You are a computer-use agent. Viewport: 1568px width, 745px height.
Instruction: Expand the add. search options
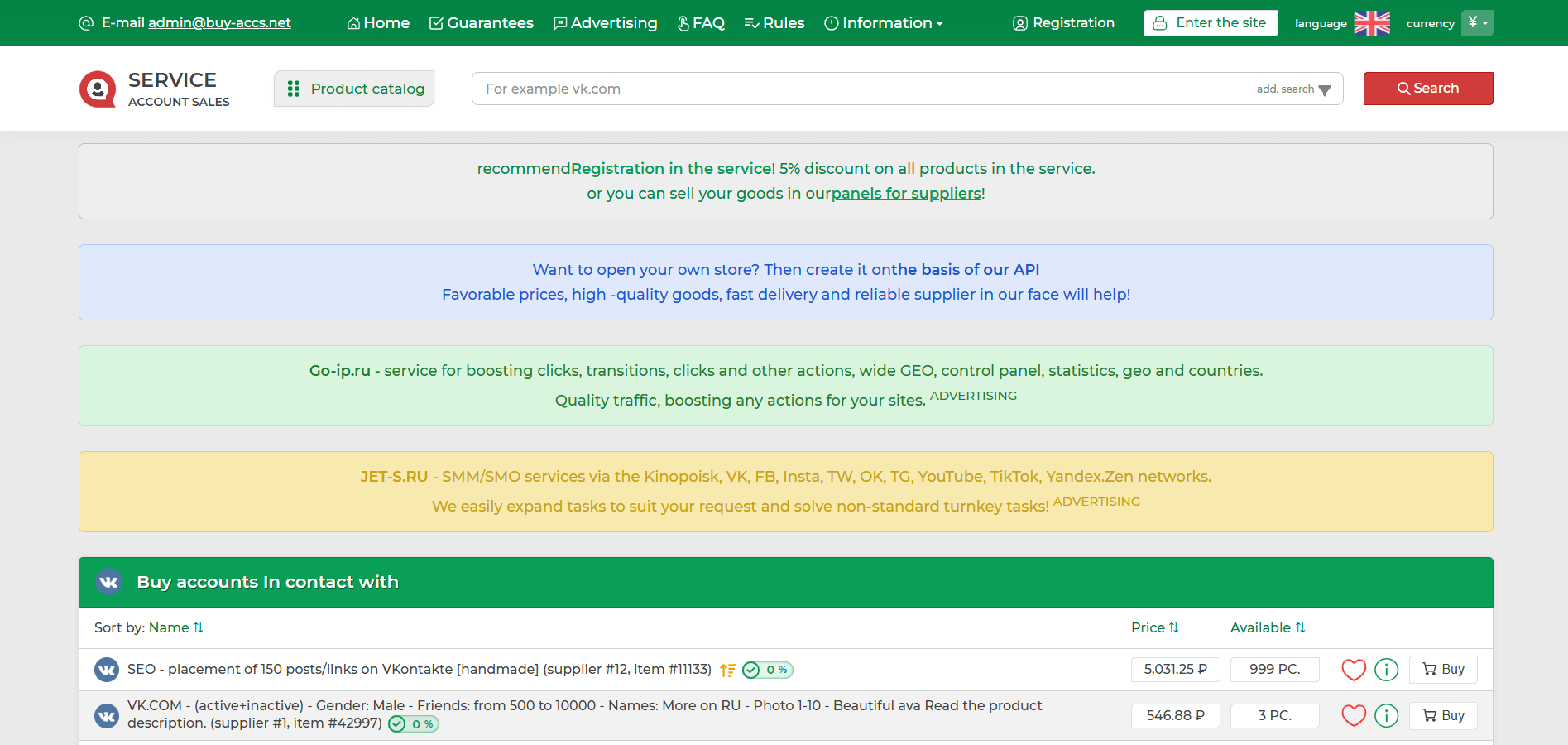point(1293,89)
